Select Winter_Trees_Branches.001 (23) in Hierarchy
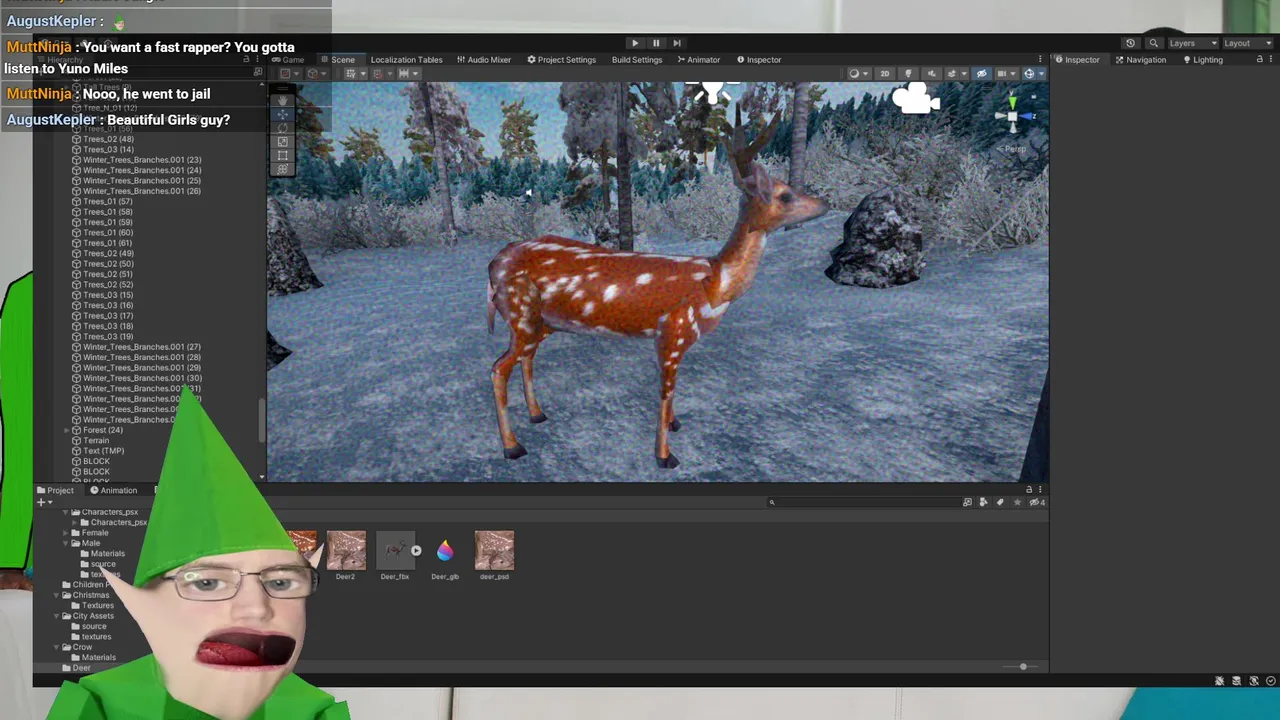This screenshot has width=1280, height=720. 142,160
